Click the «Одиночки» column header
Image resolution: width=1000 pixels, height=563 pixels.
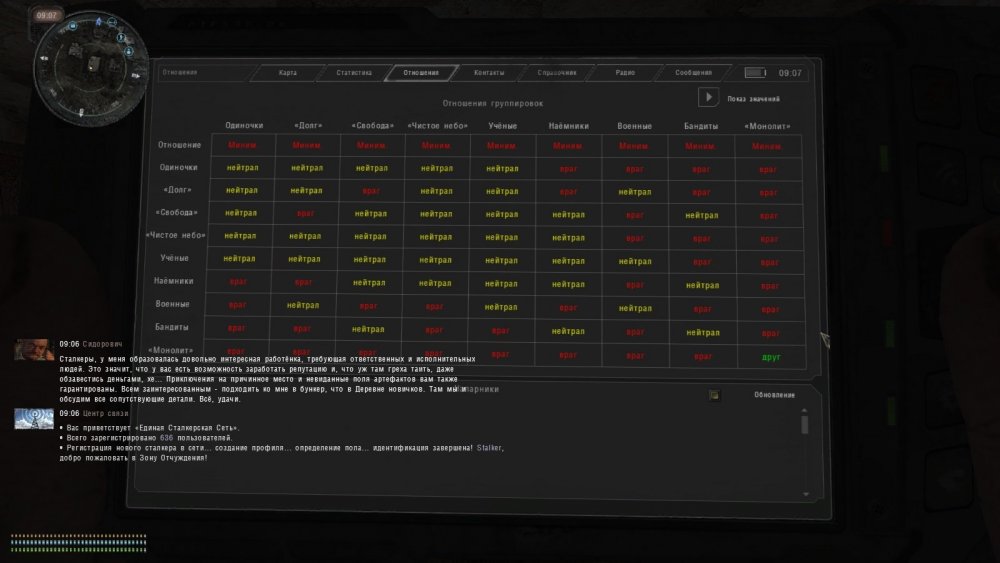tap(244, 126)
